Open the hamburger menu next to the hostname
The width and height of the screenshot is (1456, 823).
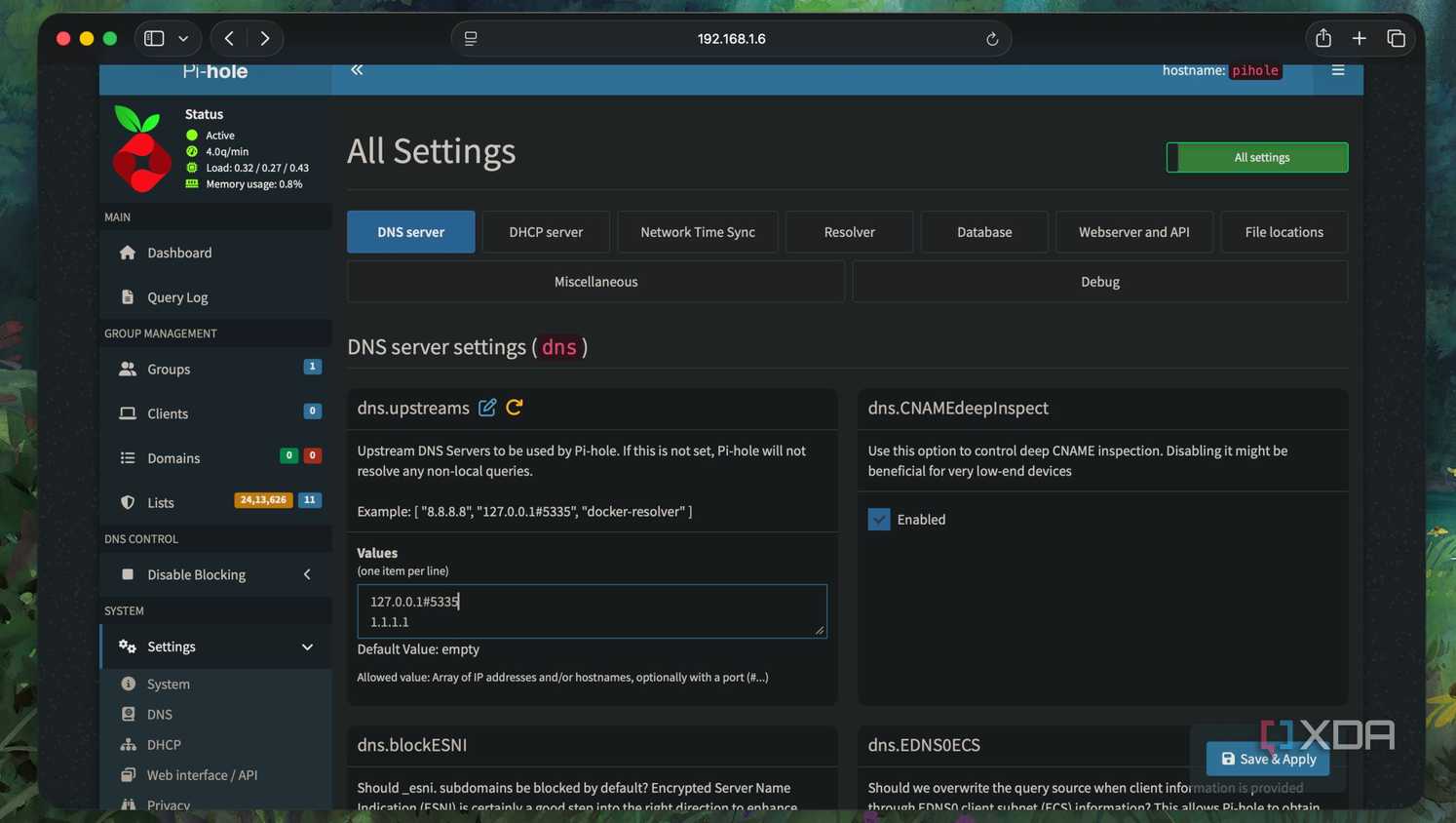click(x=1338, y=70)
